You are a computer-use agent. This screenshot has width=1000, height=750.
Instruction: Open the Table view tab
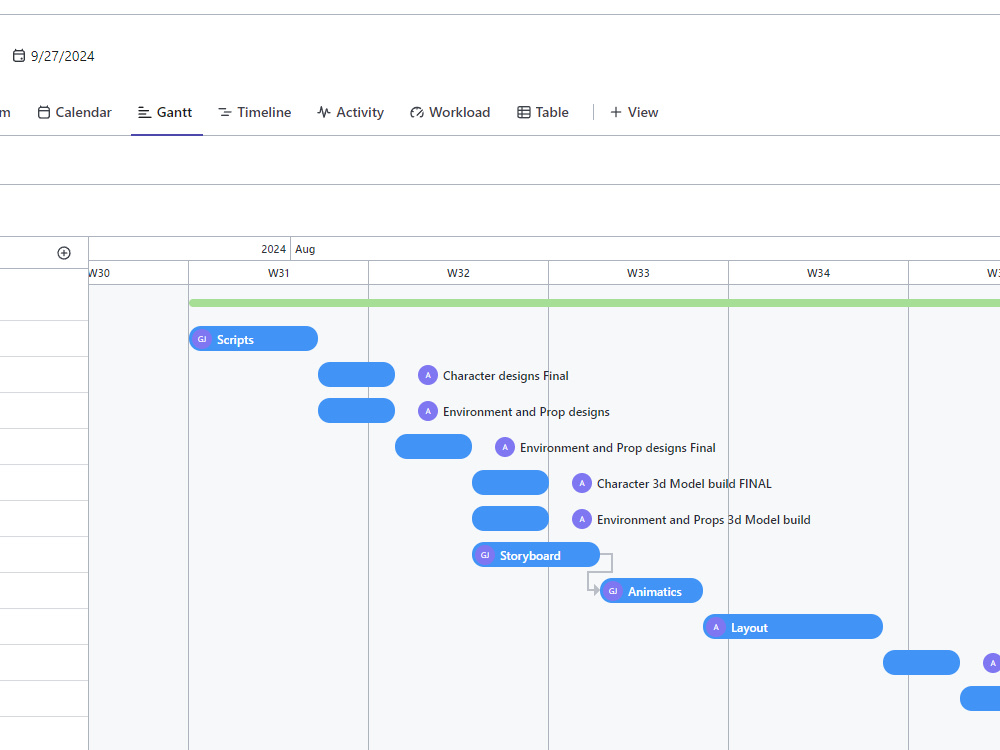pos(543,112)
